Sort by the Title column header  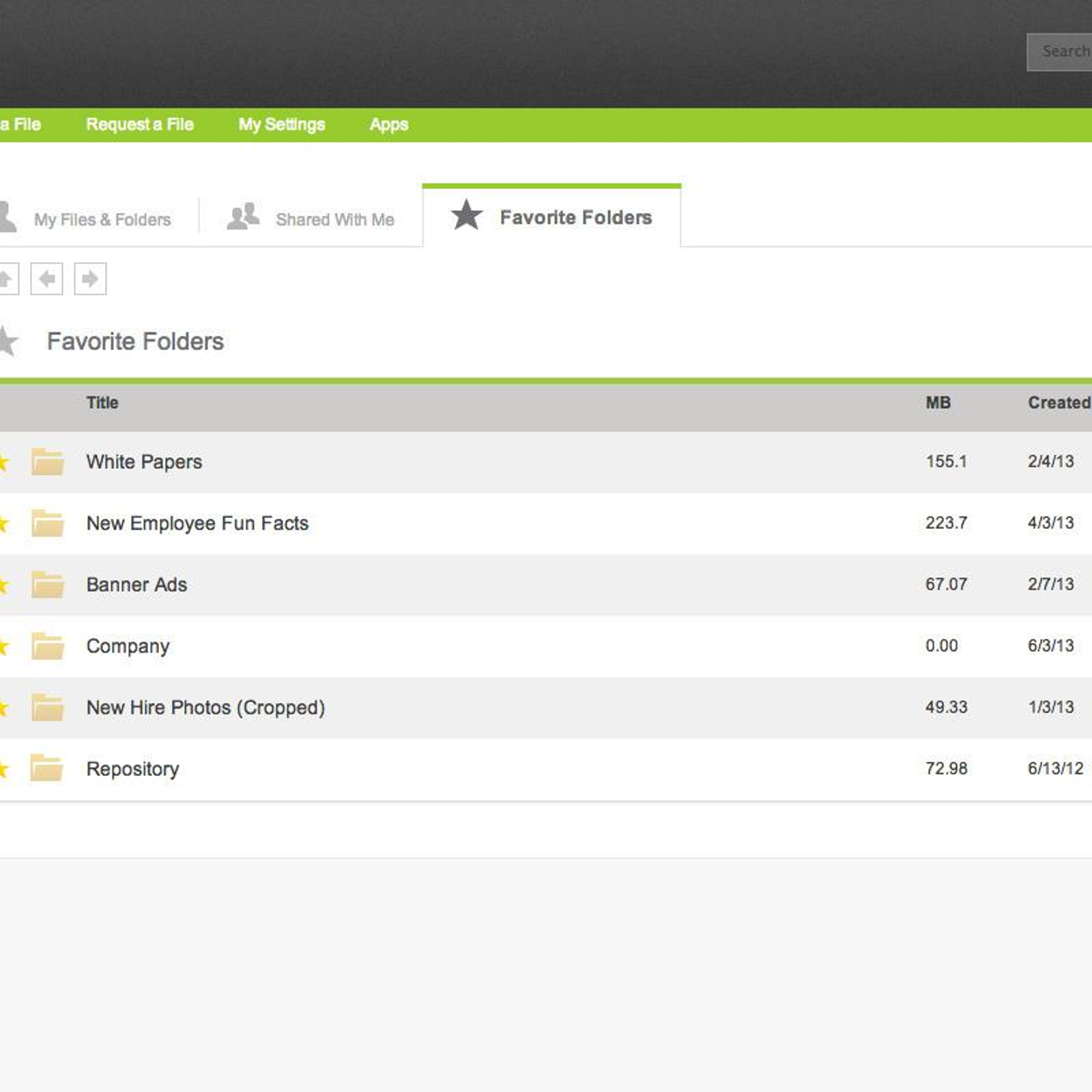coord(102,403)
